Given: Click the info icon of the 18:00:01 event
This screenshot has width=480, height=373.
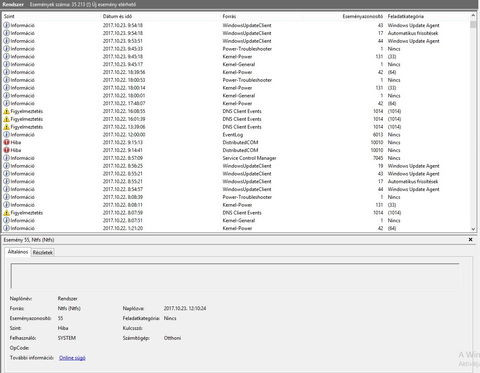Looking at the screenshot, I should (x=6, y=95).
